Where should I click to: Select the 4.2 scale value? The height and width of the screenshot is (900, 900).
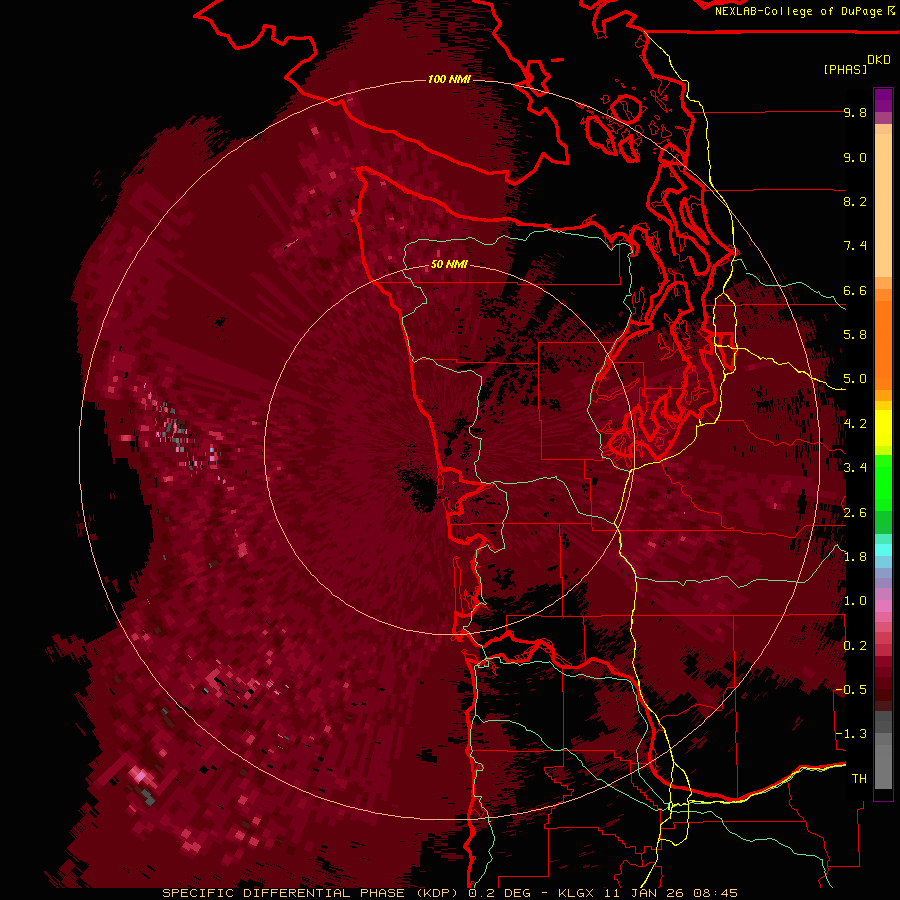855,424
